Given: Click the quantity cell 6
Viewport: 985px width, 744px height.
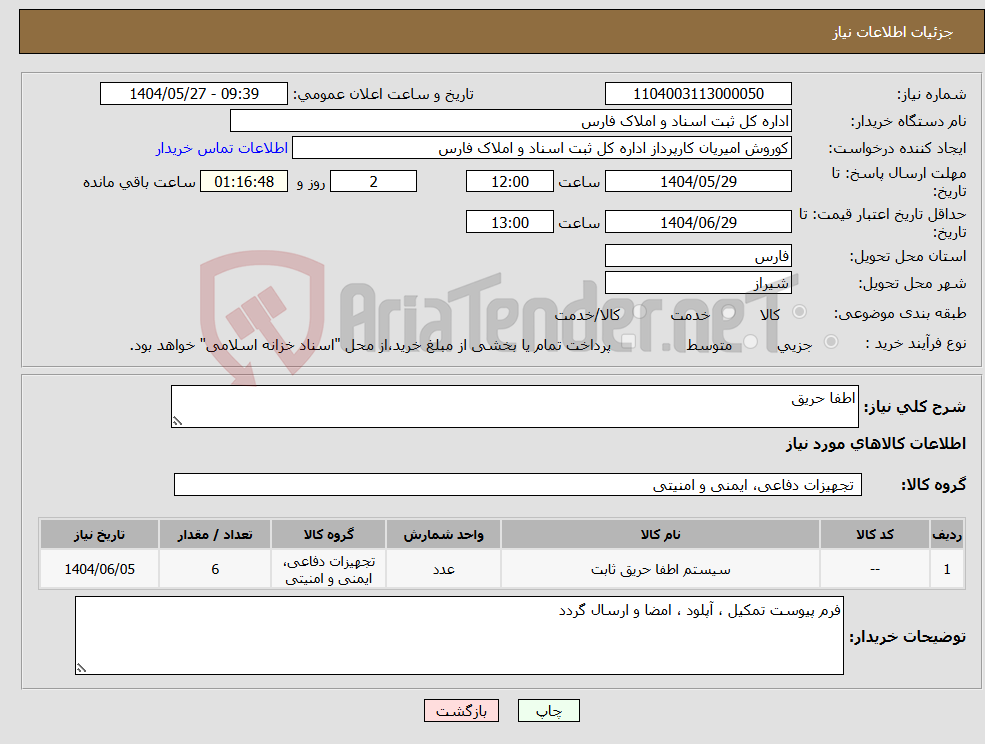Looking at the screenshot, I should tap(215, 569).
